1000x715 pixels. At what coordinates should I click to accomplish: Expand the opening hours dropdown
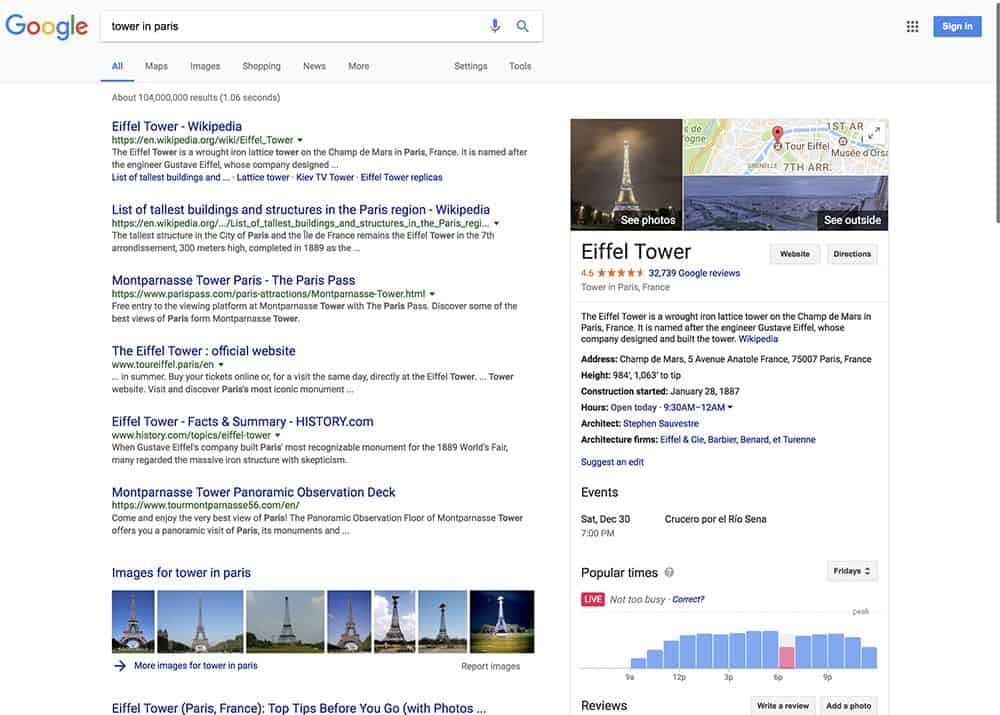tap(730, 407)
